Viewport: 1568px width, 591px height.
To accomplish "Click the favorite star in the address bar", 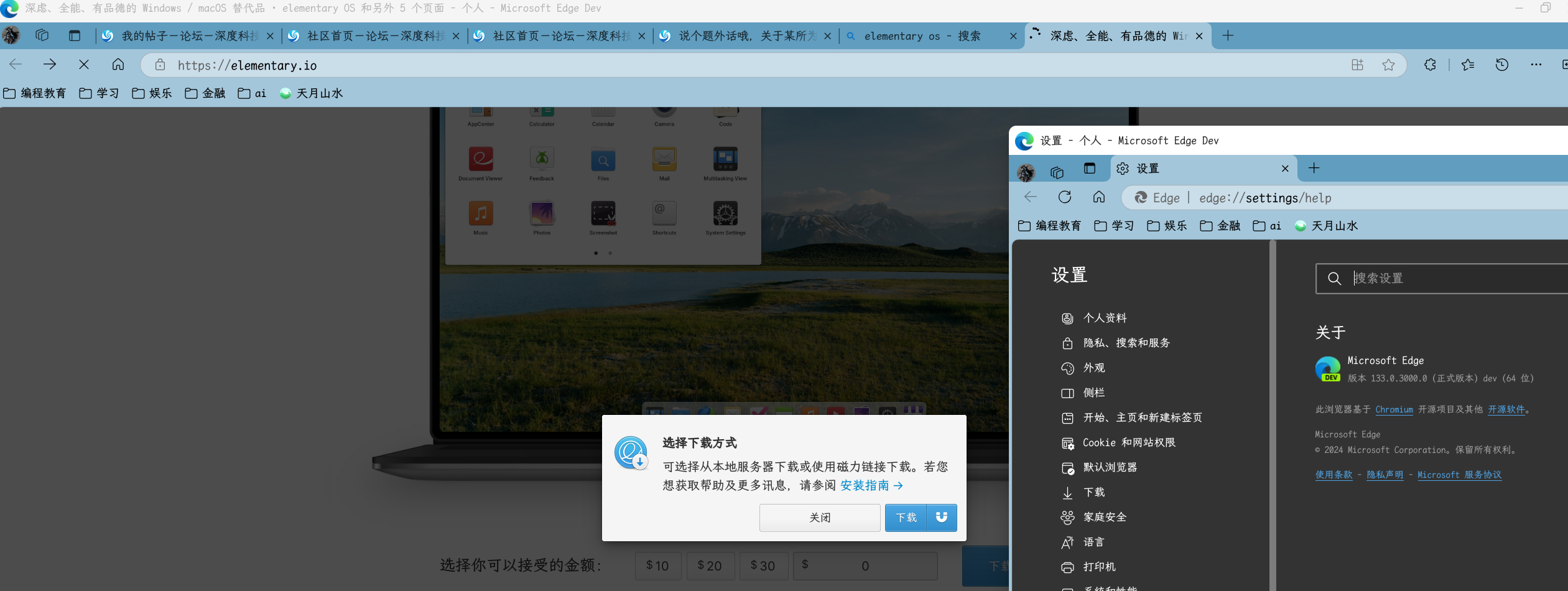I will [x=1388, y=65].
